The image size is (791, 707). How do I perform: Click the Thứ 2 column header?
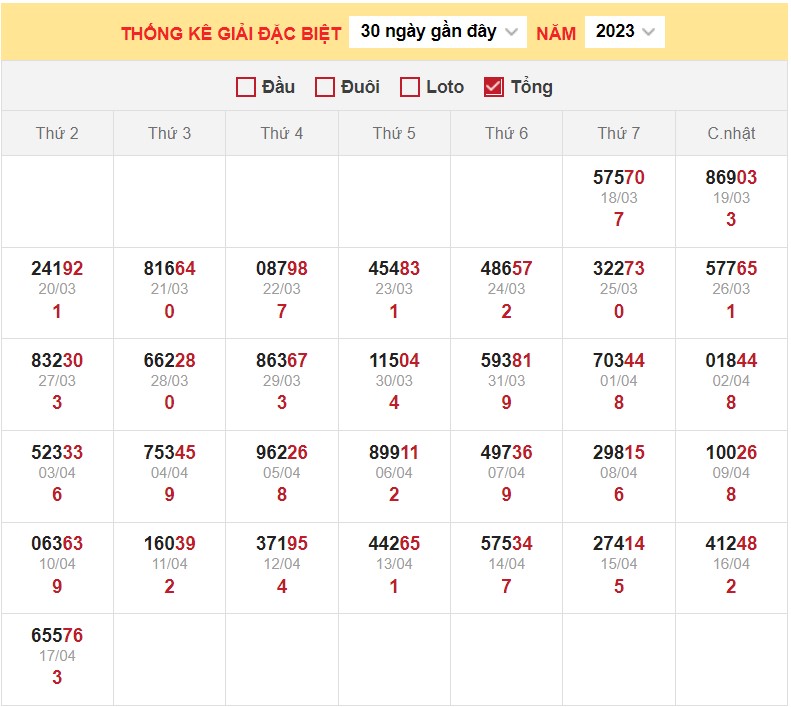pyautogui.click(x=57, y=133)
